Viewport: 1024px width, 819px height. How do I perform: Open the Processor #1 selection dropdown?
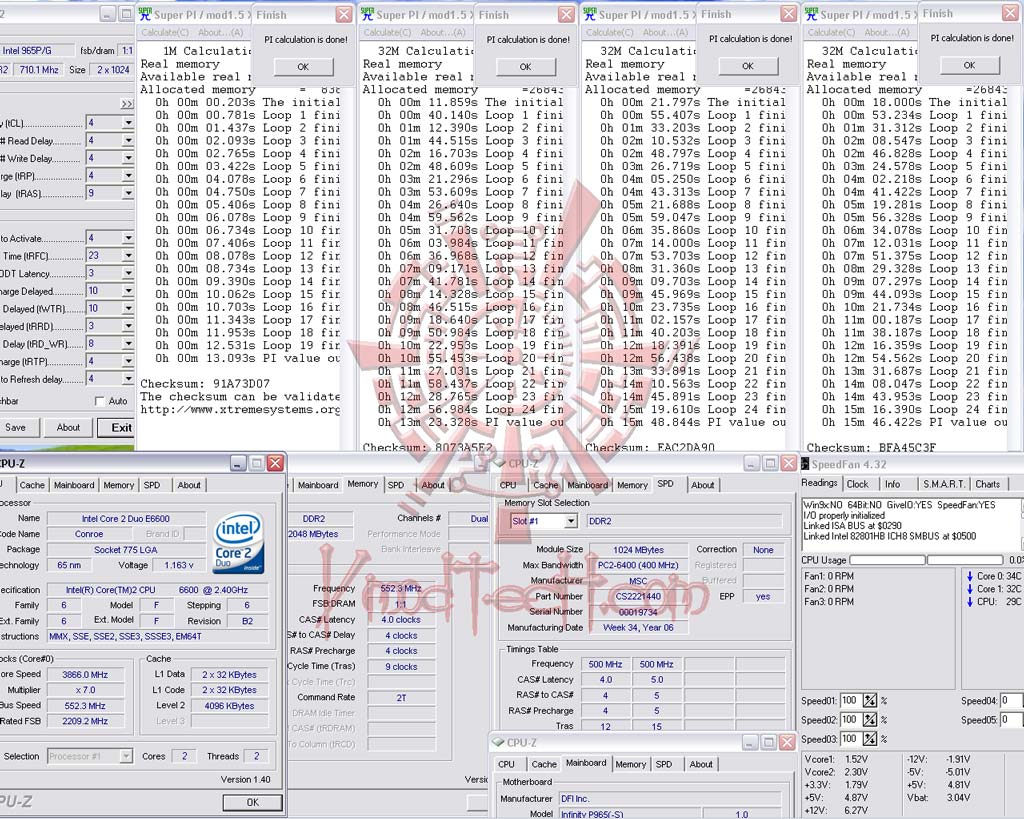point(126,756)
